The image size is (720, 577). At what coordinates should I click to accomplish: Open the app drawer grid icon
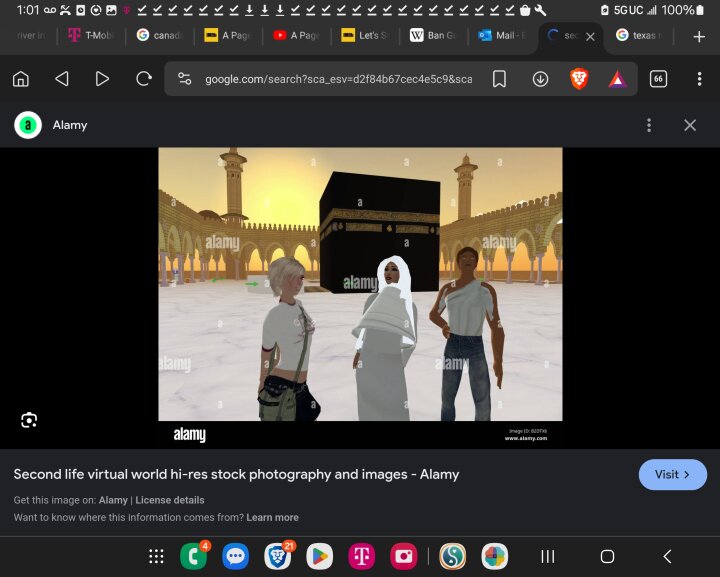(156, 556)
